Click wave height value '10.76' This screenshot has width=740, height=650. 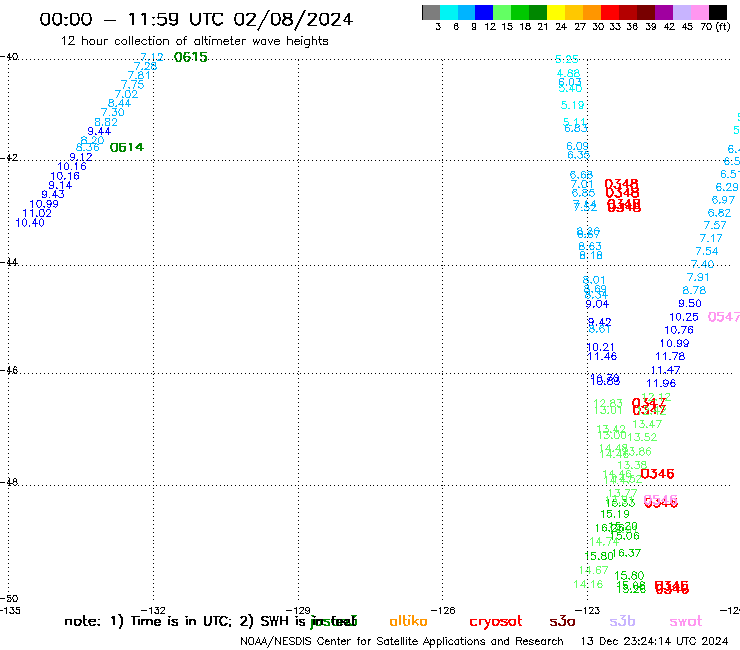click(679, 330)
